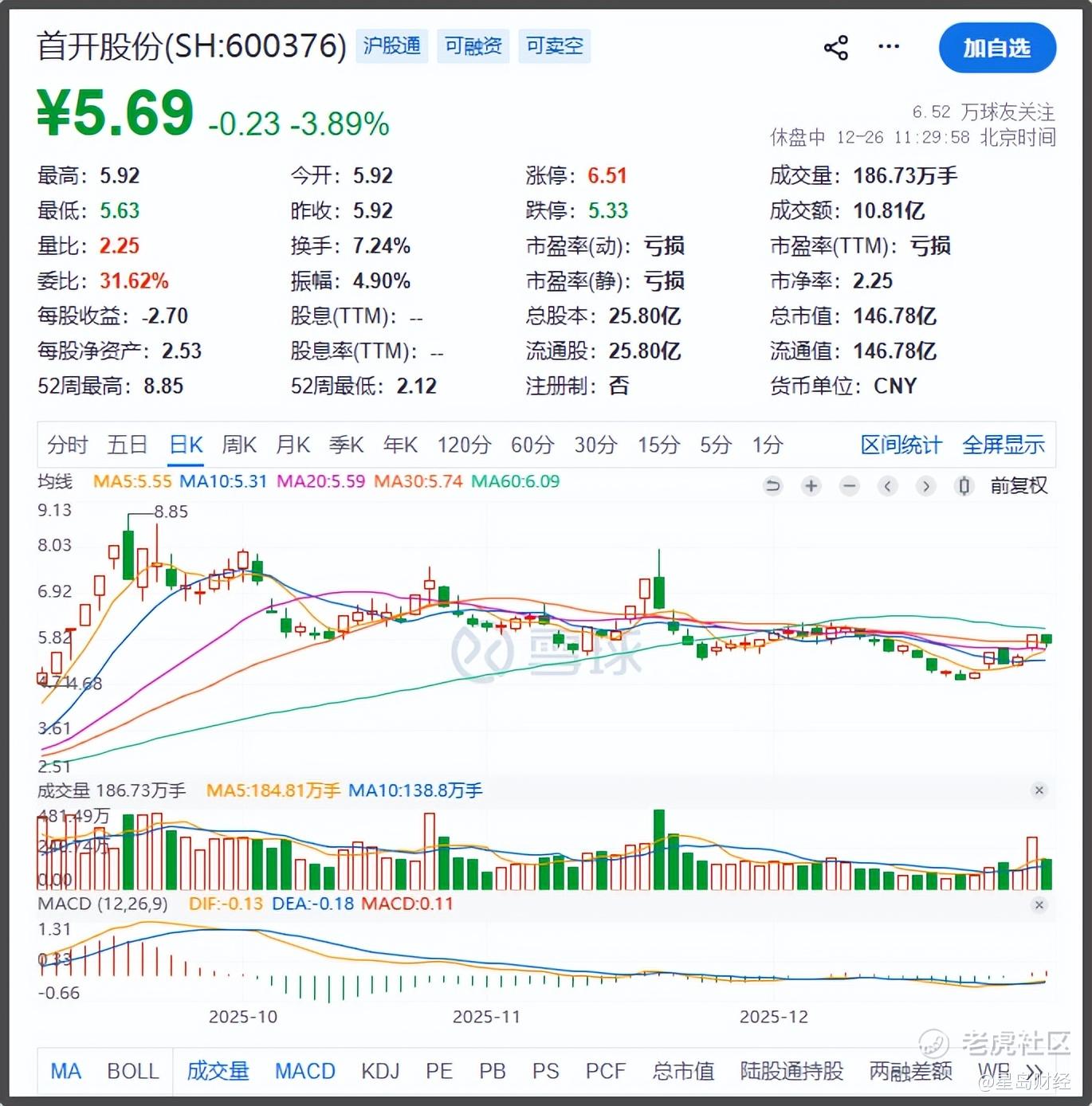Toggle the PB indicator
1092x1106 pixels.
(493, 1072)
